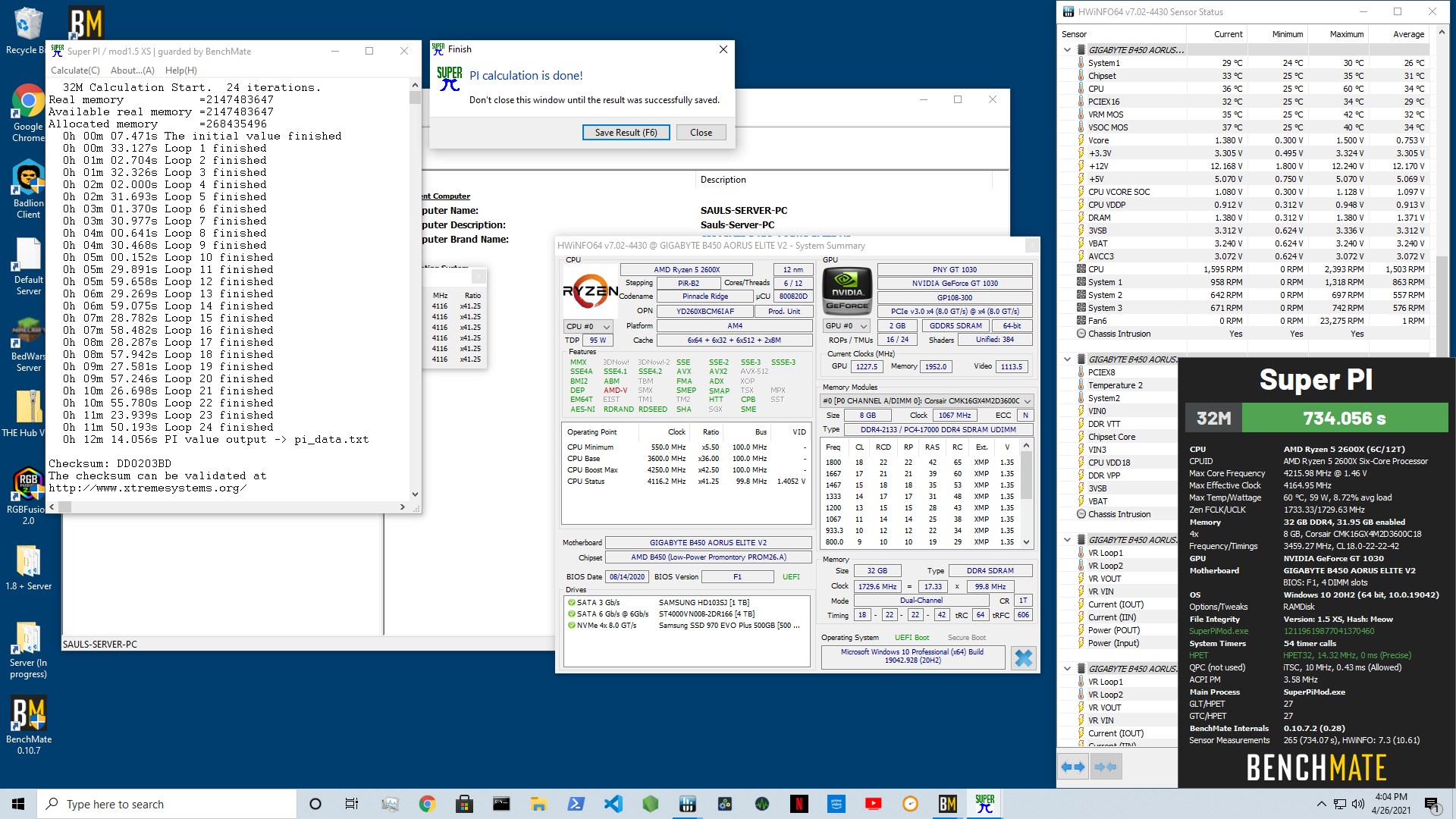Open Calculate(C) menu in Super PI
This screenshot has height=819, width=1456.
pos(75,71)
